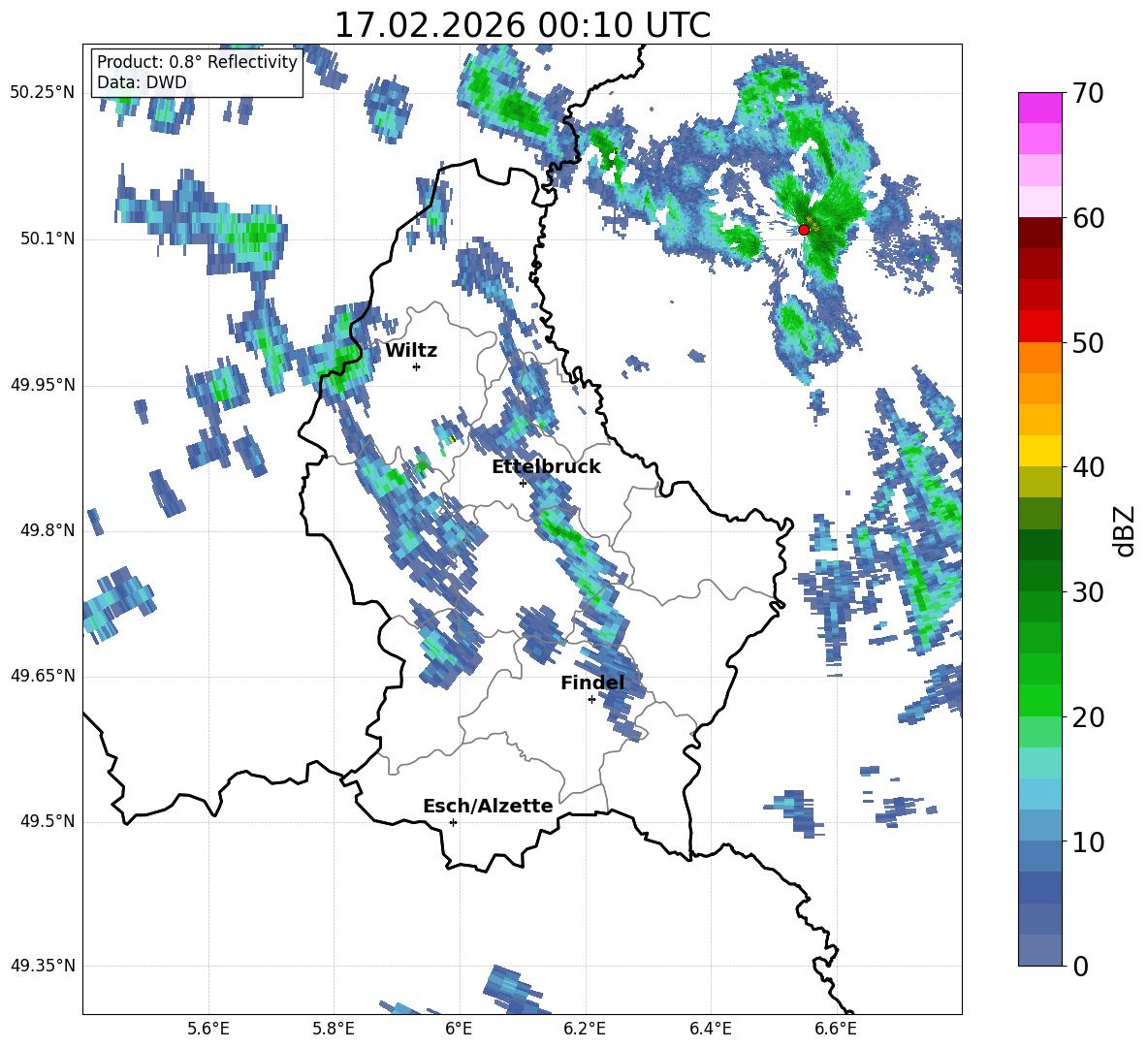
Task: Select the Findel city label
Action: click(x=592, y=683)
